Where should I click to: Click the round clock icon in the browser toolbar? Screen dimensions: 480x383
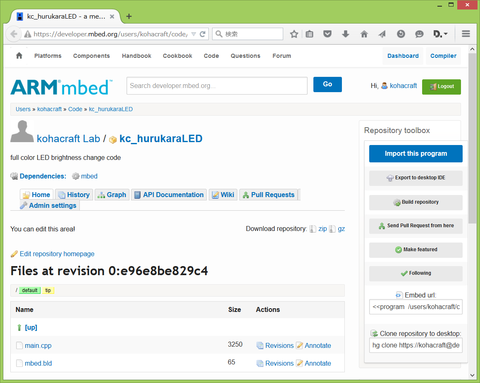(x=401, y=34)
